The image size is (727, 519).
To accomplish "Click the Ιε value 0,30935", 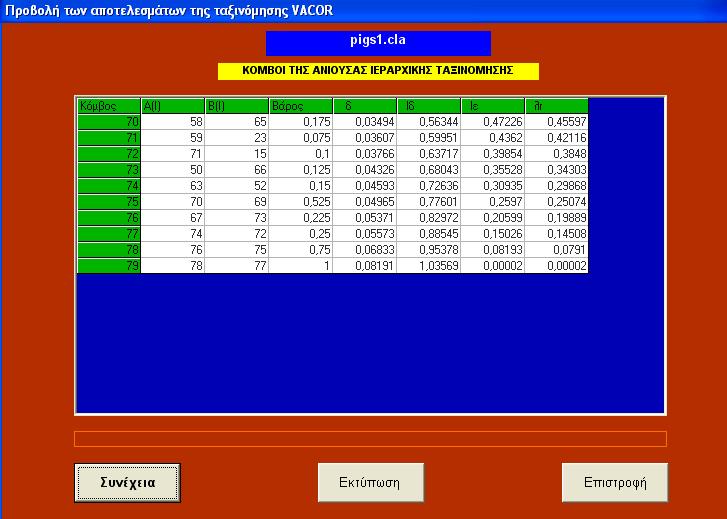I will point(492,186).
